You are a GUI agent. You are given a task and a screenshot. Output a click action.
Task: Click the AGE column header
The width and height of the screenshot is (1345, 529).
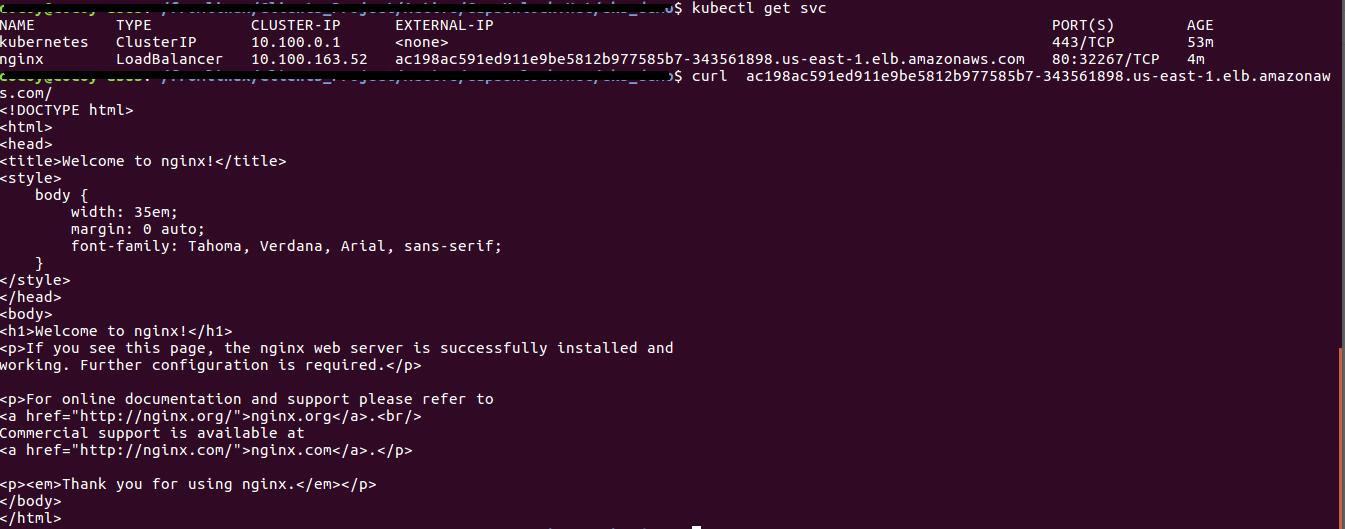coord(1200,25)
